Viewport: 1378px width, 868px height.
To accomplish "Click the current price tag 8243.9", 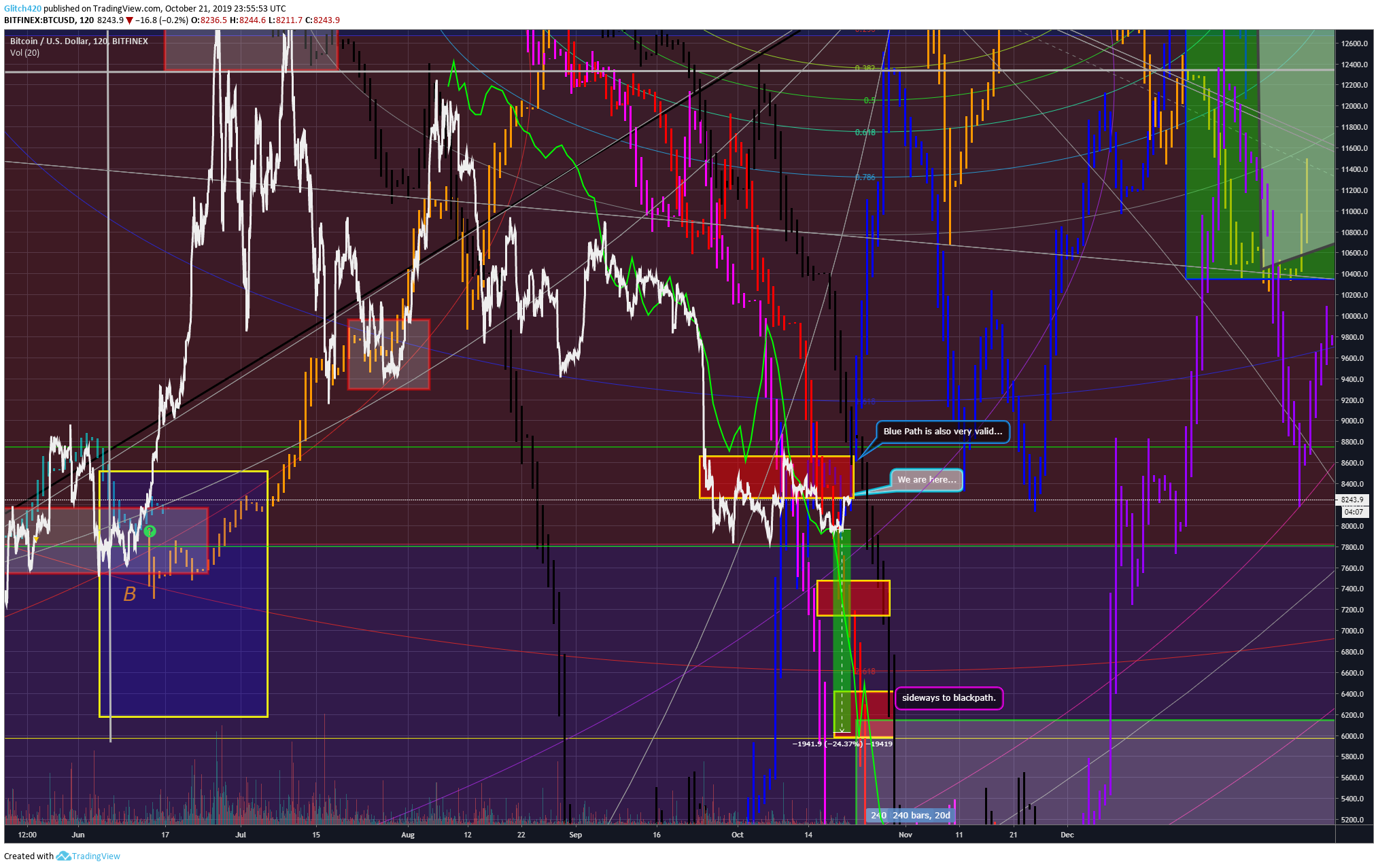I will pyautogui.click(x=1352, y=500).
